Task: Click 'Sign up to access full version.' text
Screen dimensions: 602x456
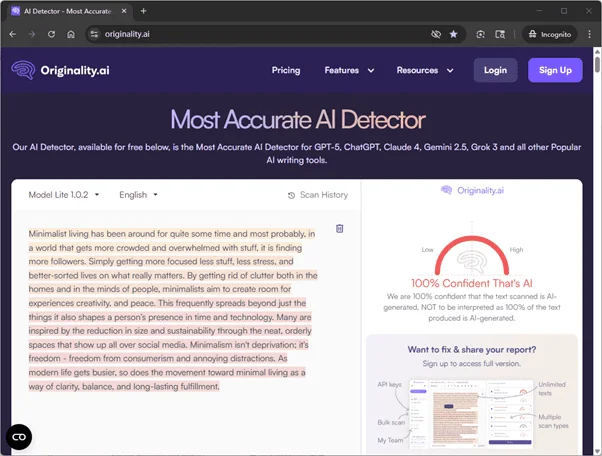Action: click(472, 363)
